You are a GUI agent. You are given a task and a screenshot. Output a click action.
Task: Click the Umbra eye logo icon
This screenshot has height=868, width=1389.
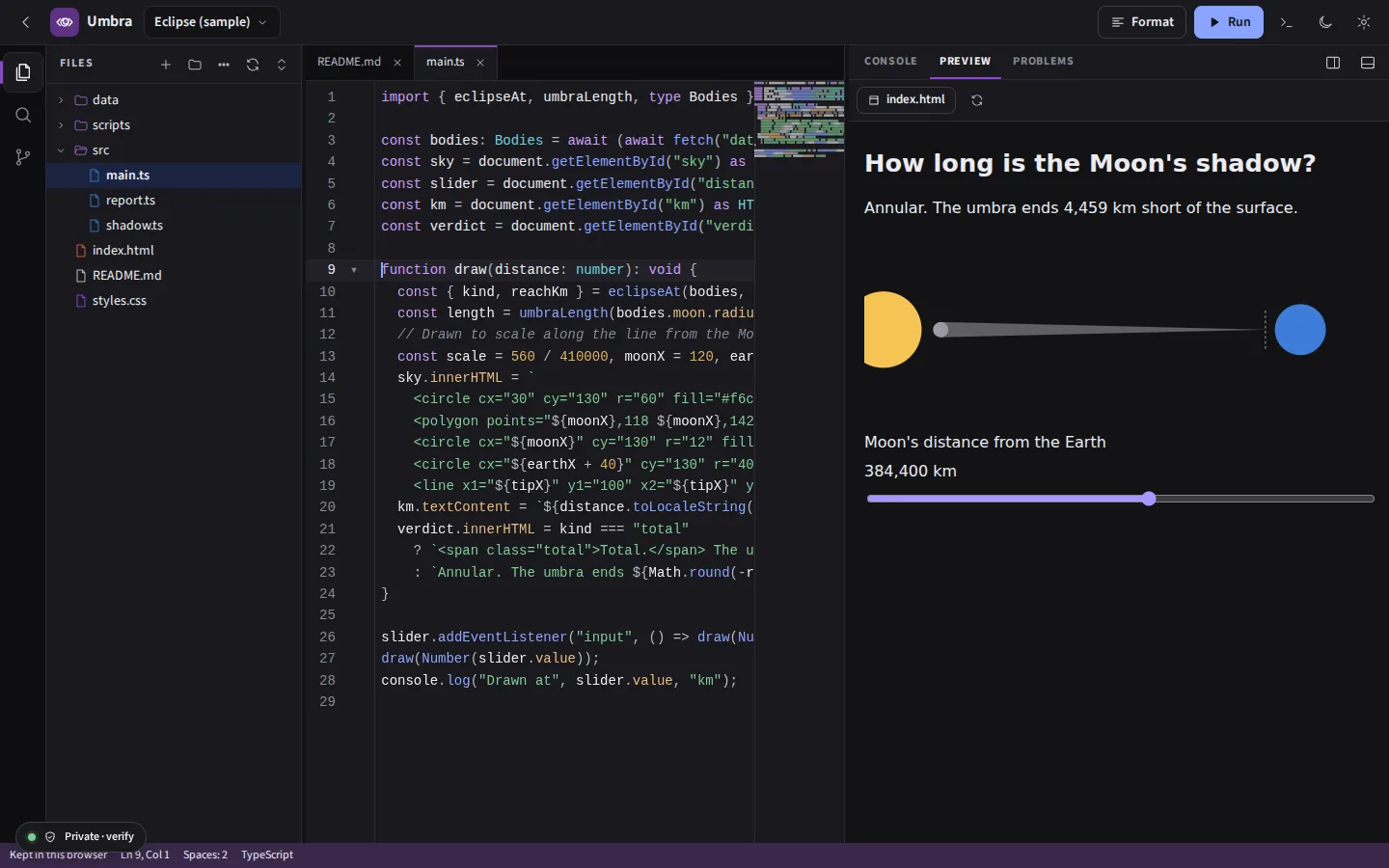click(65, 21)
